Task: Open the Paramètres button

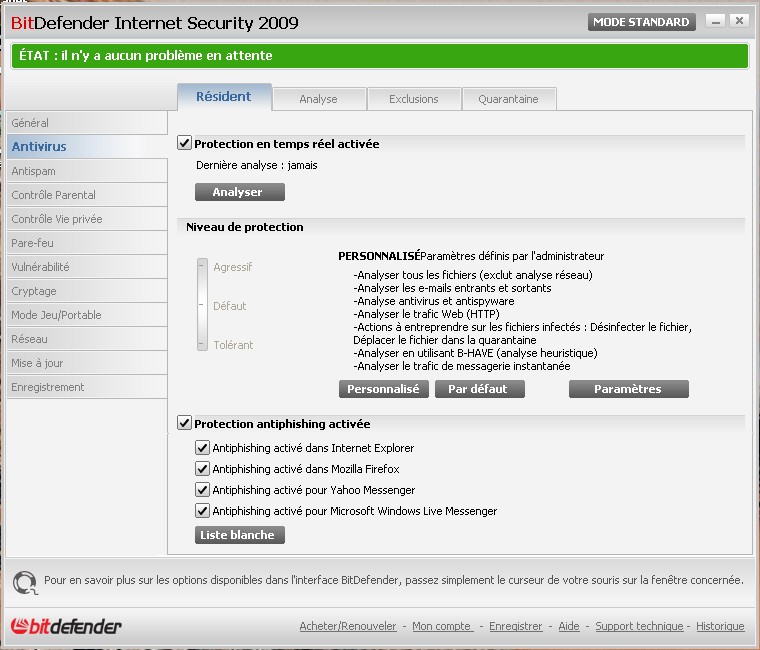Action: click(x=629, y=389)
